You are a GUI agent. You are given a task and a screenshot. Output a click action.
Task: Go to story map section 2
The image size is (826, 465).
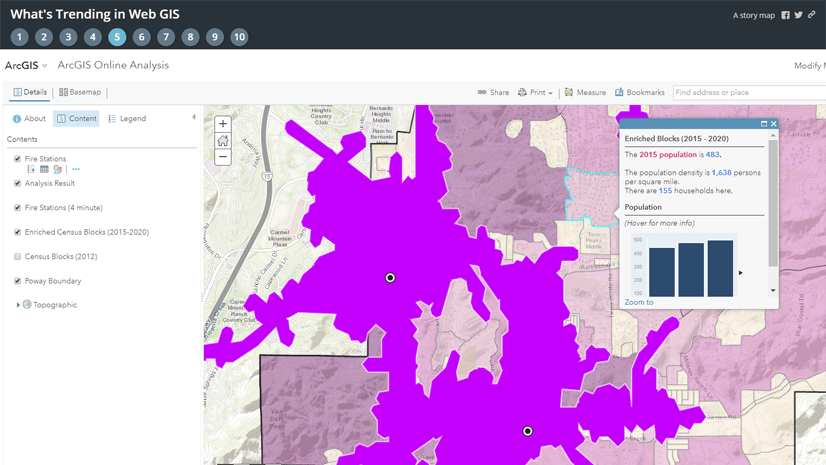click(x=44, y=37)
